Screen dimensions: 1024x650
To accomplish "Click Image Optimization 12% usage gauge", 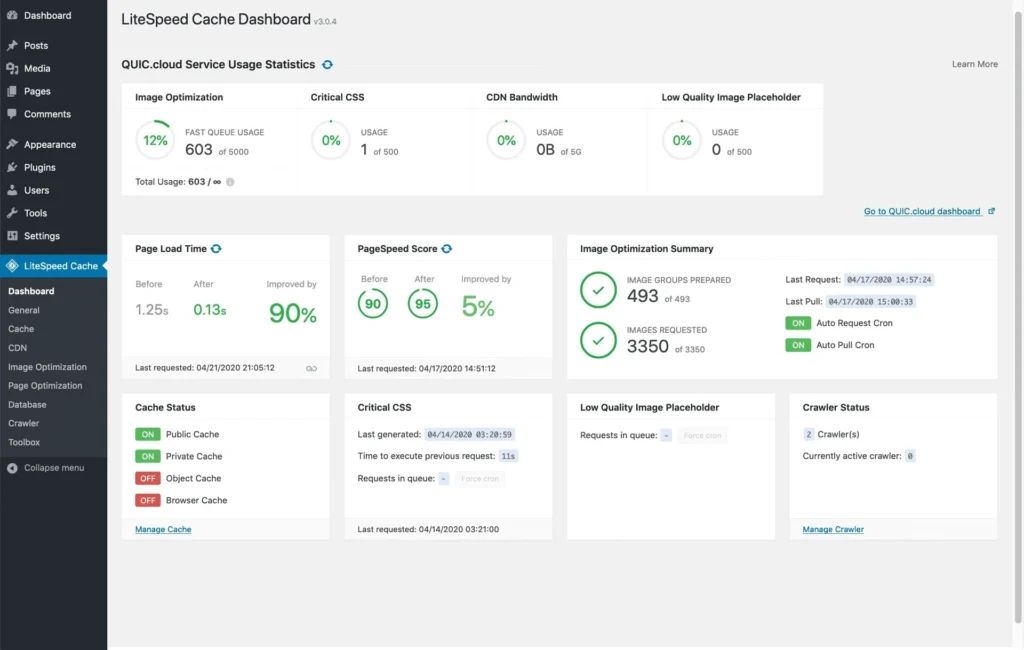I will coord(155,140).
